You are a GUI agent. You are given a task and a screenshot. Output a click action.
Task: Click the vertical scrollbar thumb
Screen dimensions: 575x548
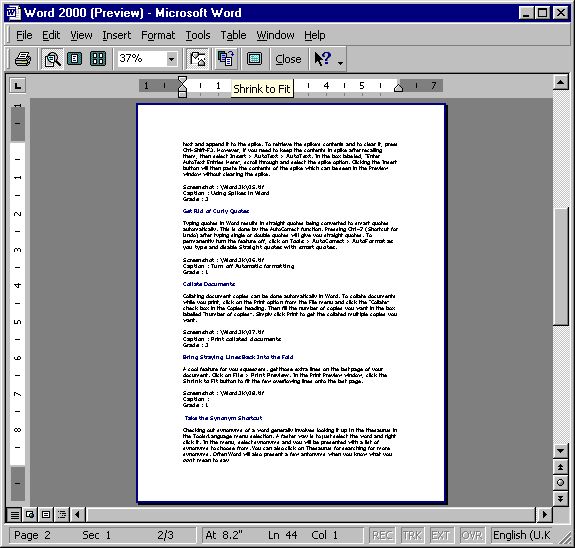[x=560, y=267]
